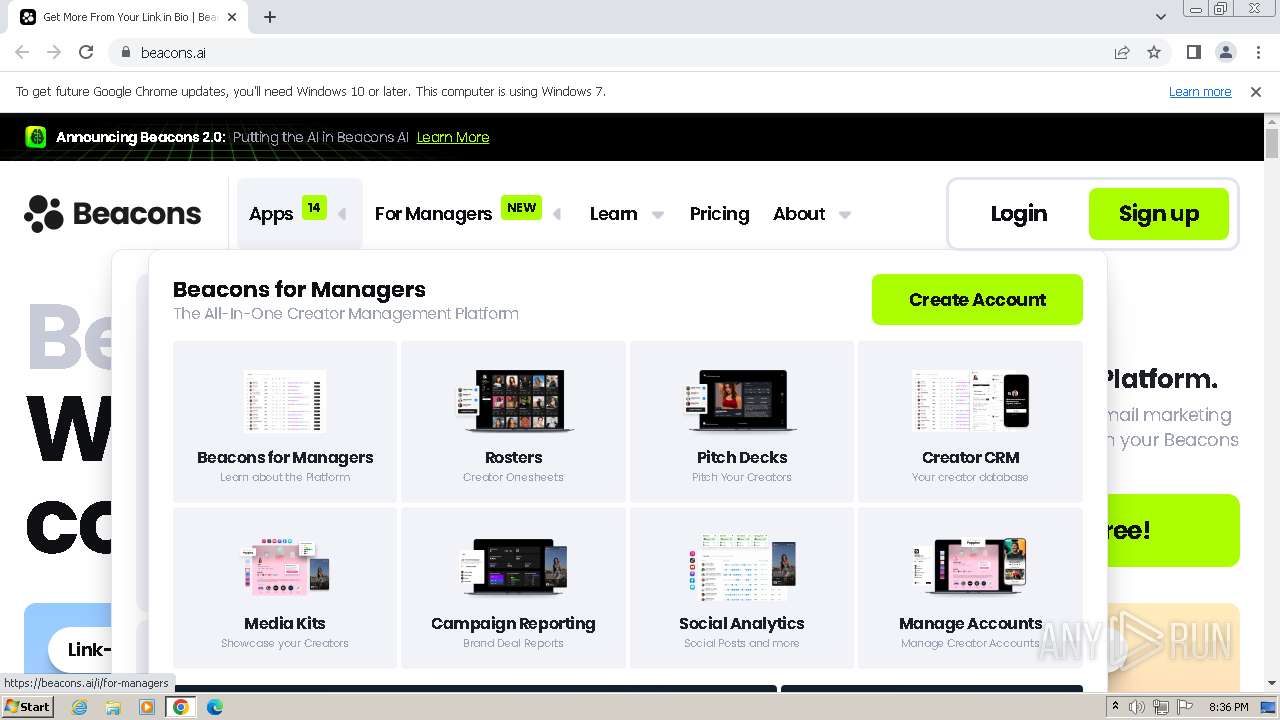This screenshot has width=1280, height=720.
Task: Click the Create Account button
Action: pyautogui.click(x=977, y=299)
